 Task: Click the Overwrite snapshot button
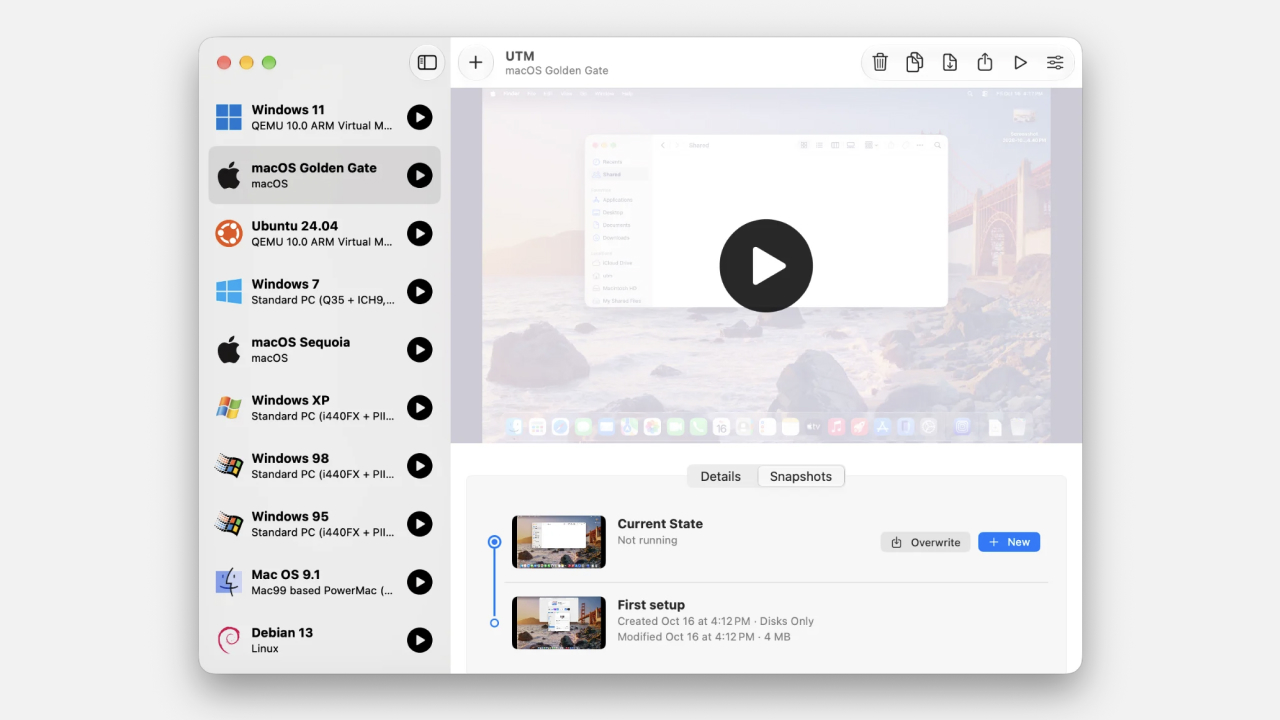925,542
